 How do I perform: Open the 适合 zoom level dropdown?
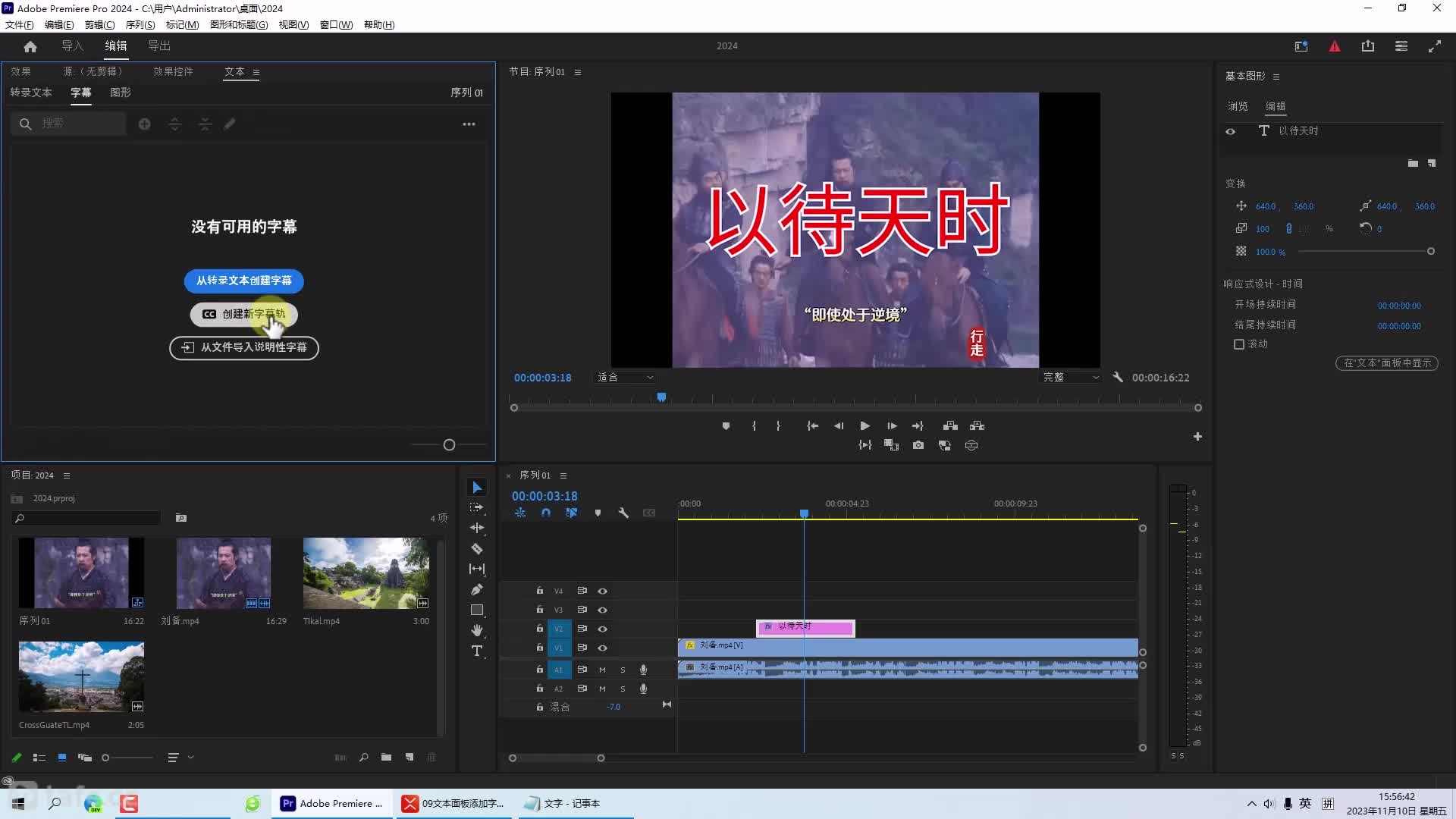[x=625, y=377]
